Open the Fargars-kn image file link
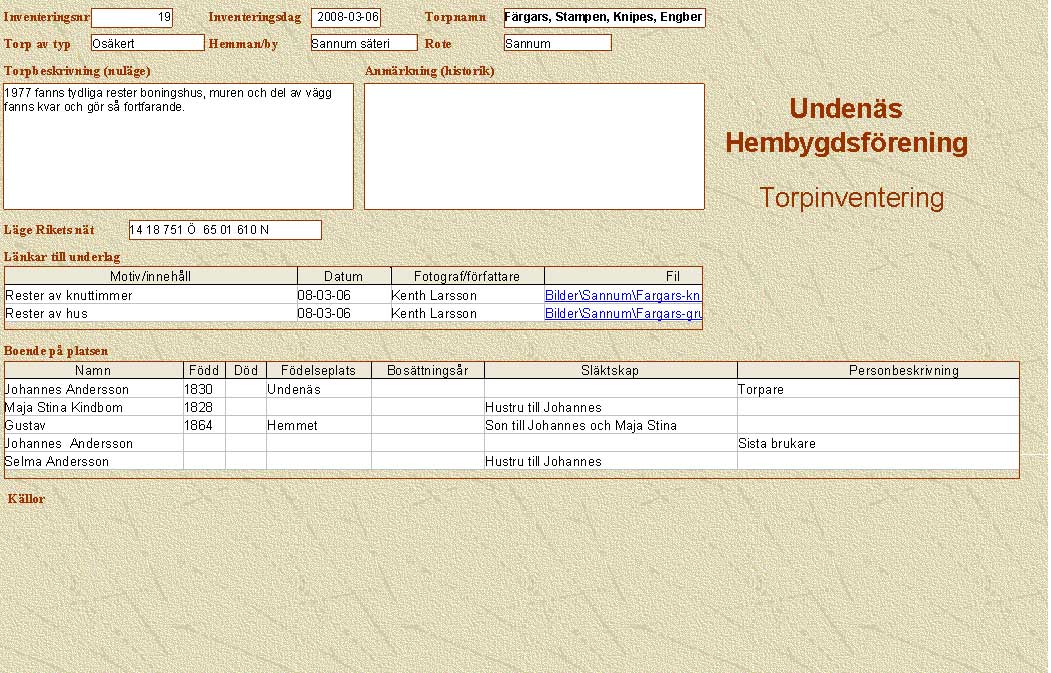This screenshot has width=1051, height=673. (622, 296)
